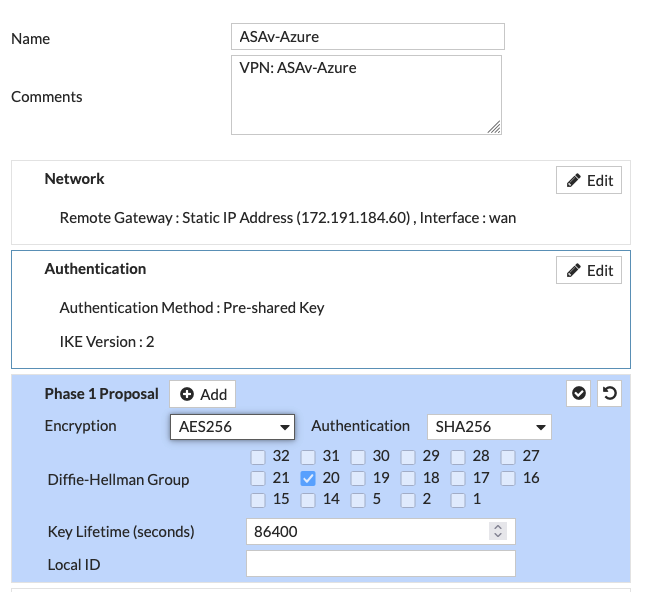Check Diffie-Hellman Group 2
652x592 pixels.
[409, 499]
